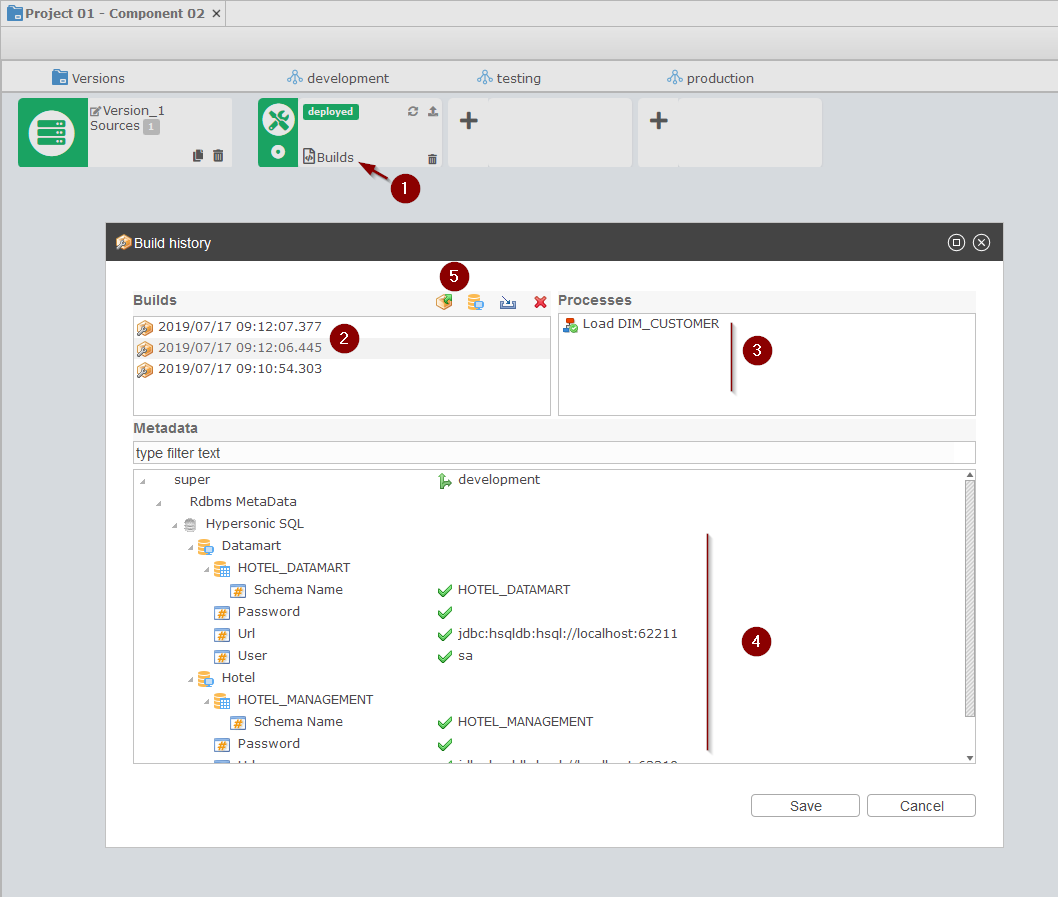Collapse the Datamart tree node
Image resolution: width=1058 pixels, height=897 pixels.
(x=190, y=546)
